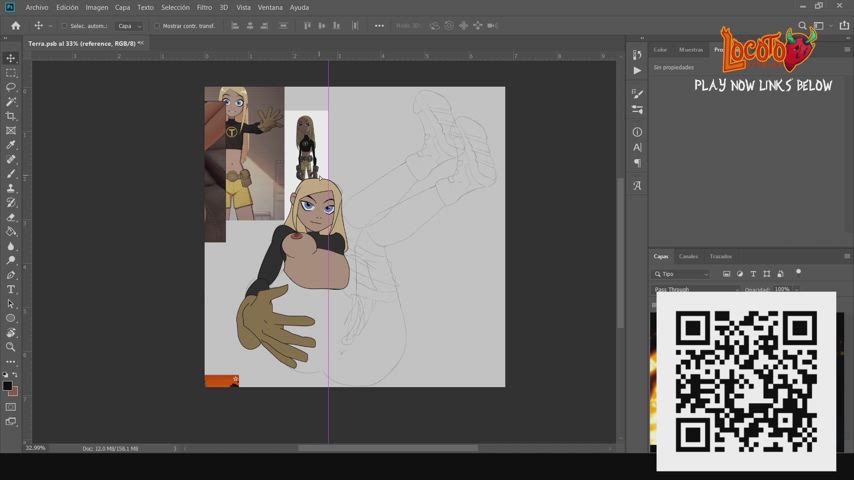Screen dimensions: 854x480
Task: Toggle adjustment layer filter in Capas
Action: (x=740, y=274)
